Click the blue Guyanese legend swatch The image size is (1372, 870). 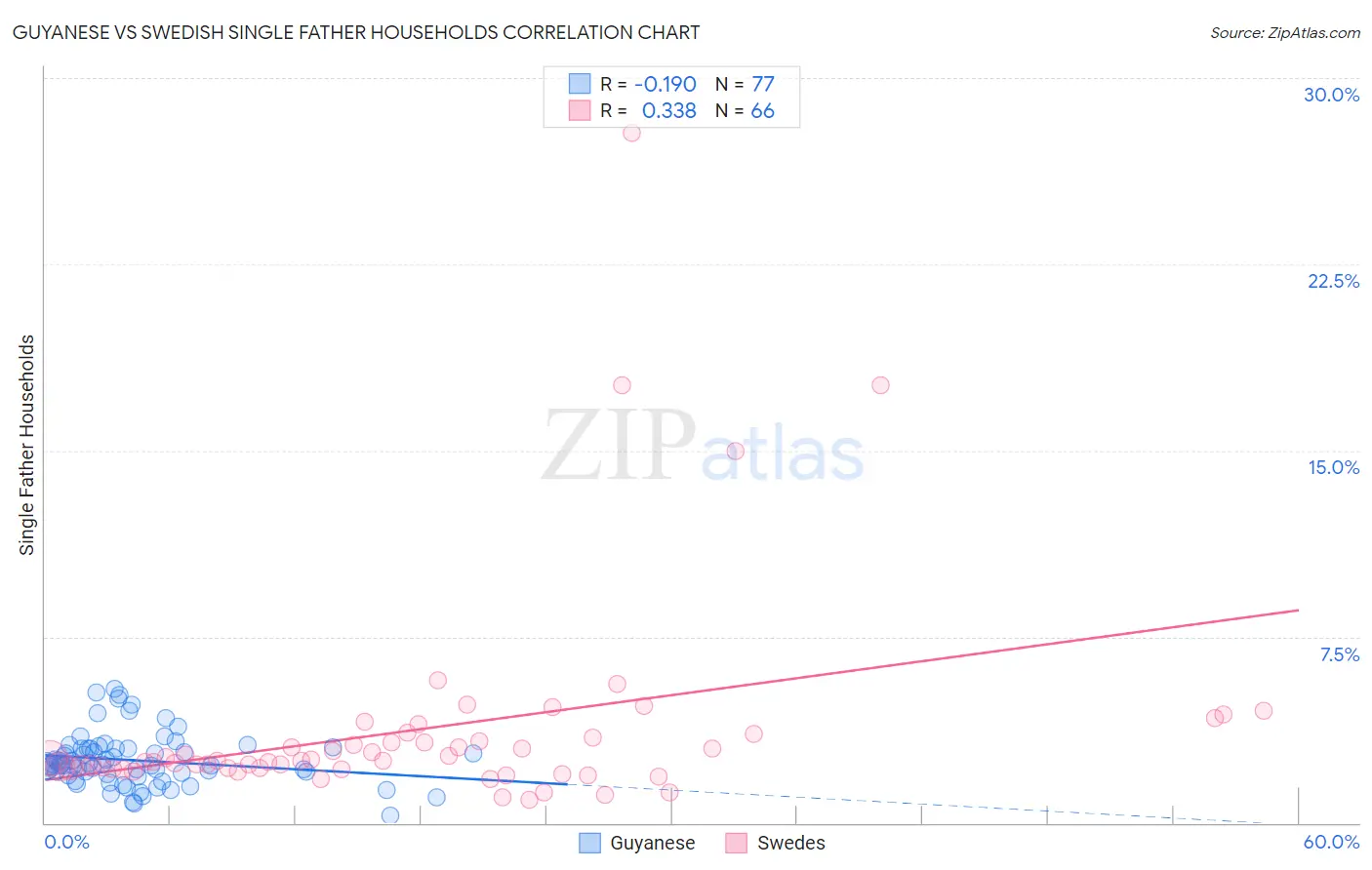pyautogui.click(x=589, y=843)
